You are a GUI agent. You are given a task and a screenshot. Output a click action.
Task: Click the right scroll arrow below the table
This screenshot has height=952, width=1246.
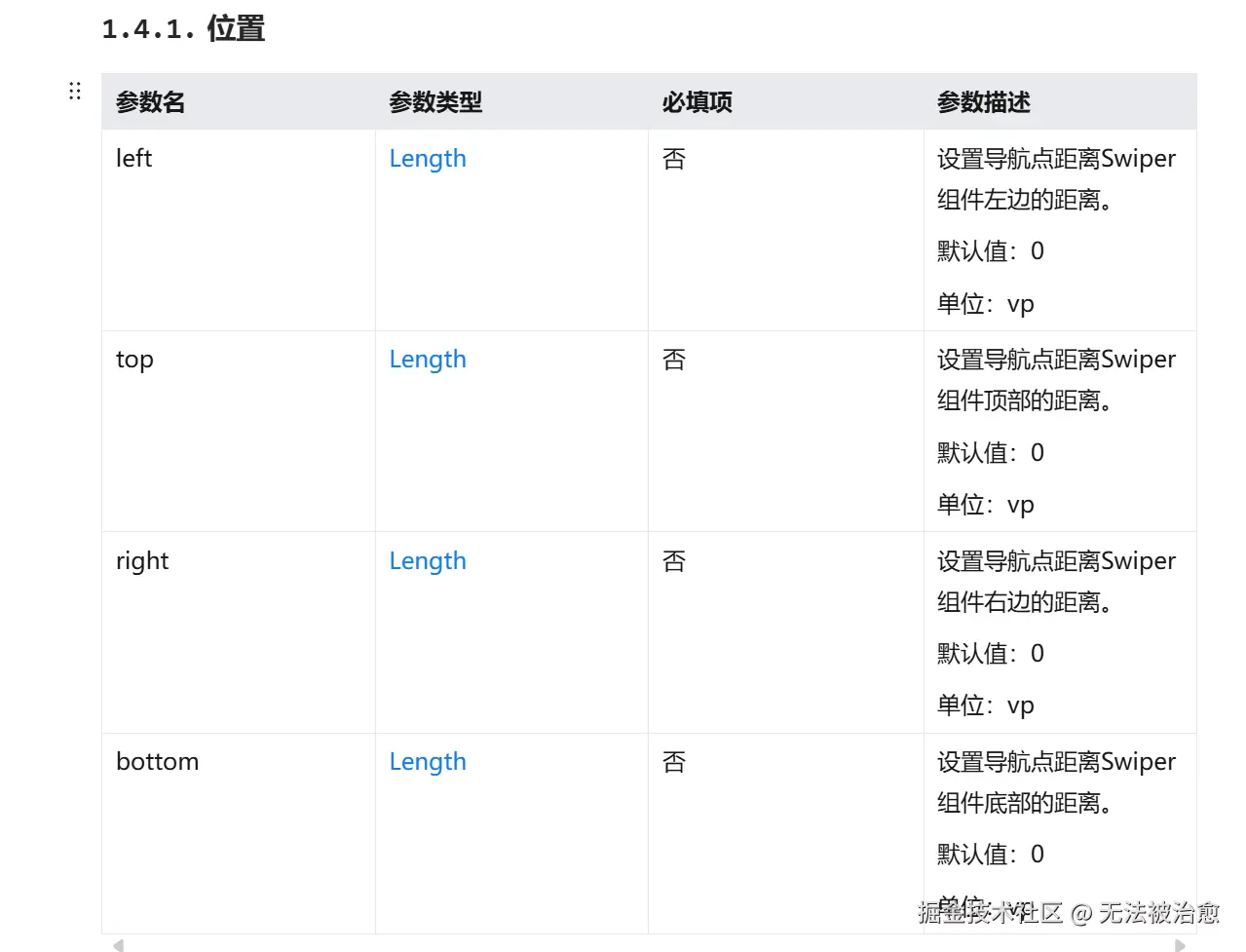(x=1179, y=944)
